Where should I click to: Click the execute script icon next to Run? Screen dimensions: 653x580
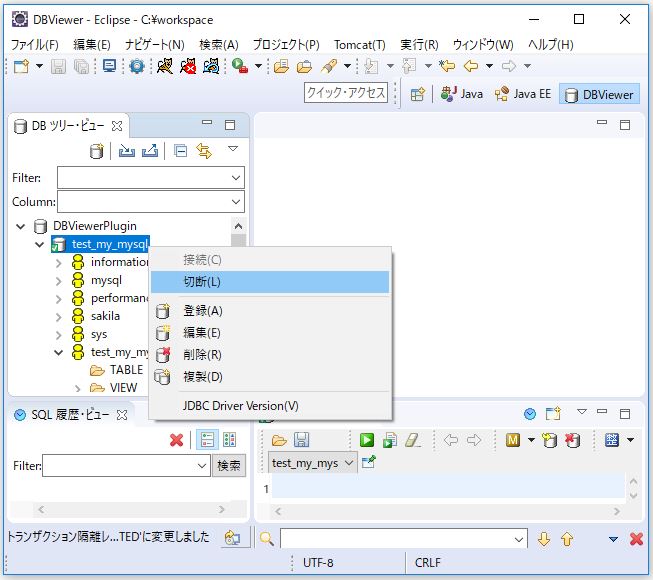click(390, 440)
